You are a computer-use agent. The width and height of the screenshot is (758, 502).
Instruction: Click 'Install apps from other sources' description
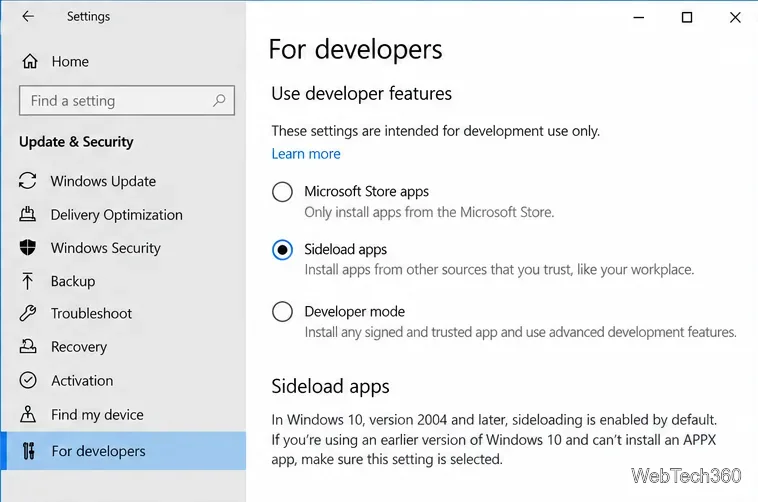pyautogui.click(x=499, y=270)
